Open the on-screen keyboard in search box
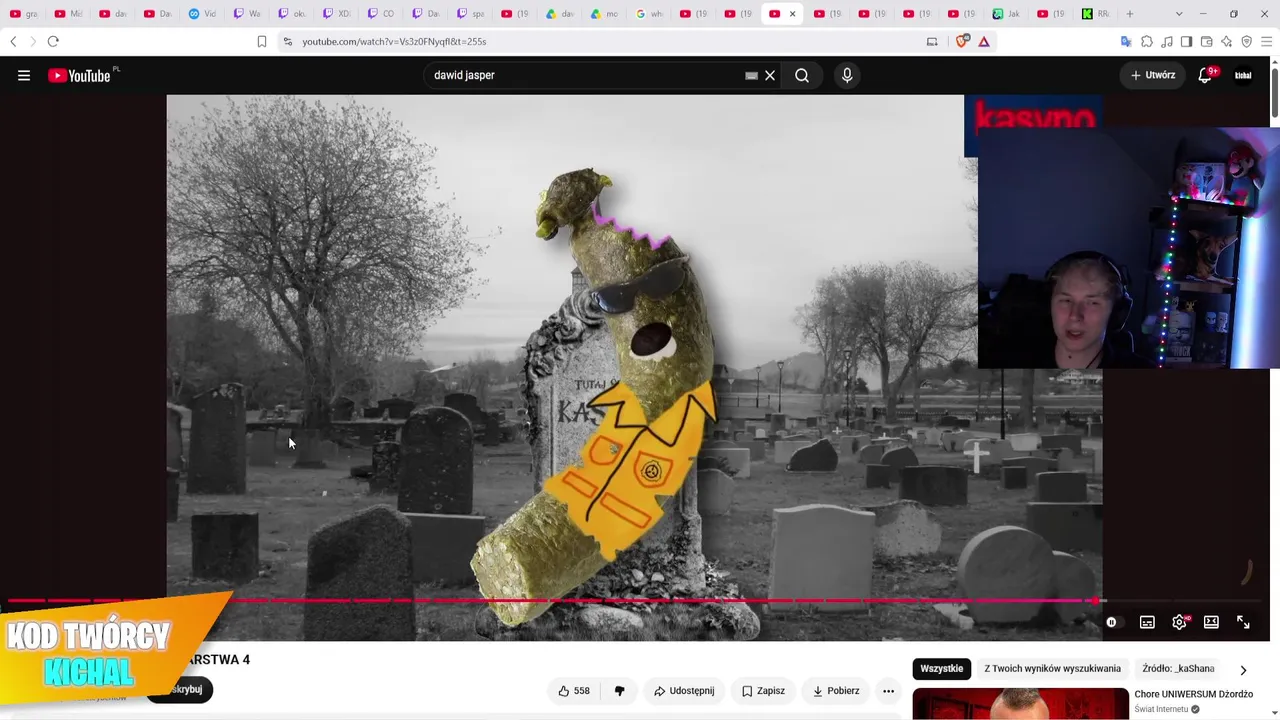 click(751, 75)
